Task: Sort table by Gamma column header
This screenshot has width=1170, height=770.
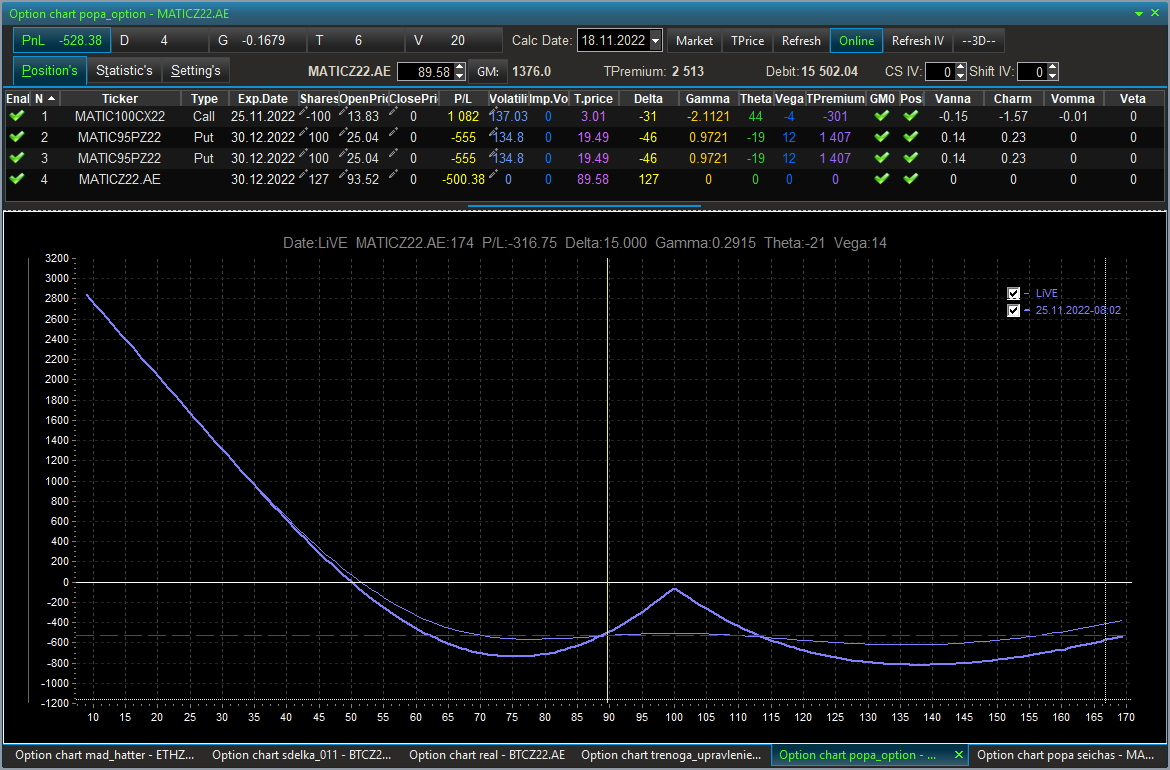Action: (x=707, y=98)
